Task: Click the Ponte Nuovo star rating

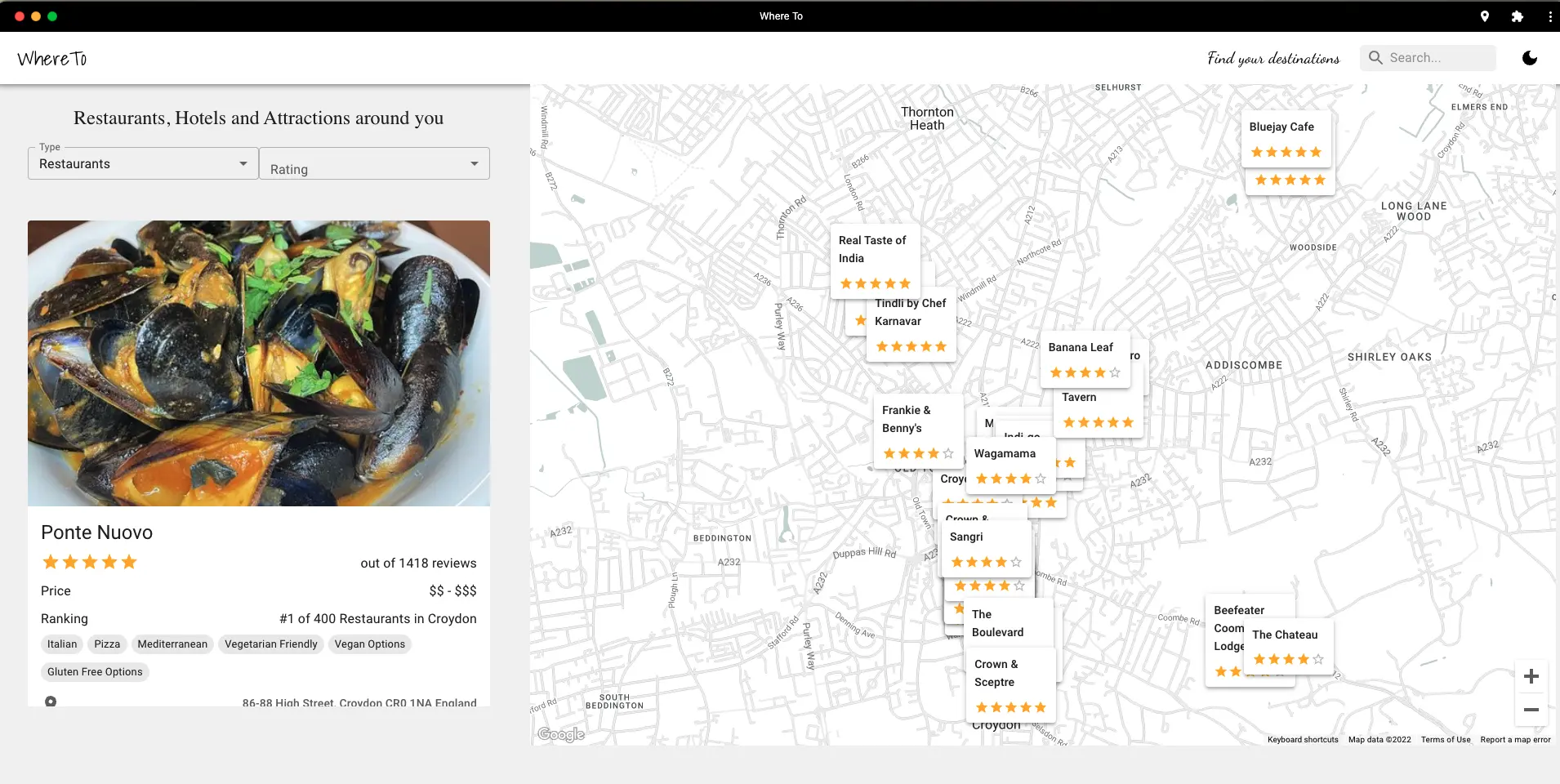Action: pos(90,562)
